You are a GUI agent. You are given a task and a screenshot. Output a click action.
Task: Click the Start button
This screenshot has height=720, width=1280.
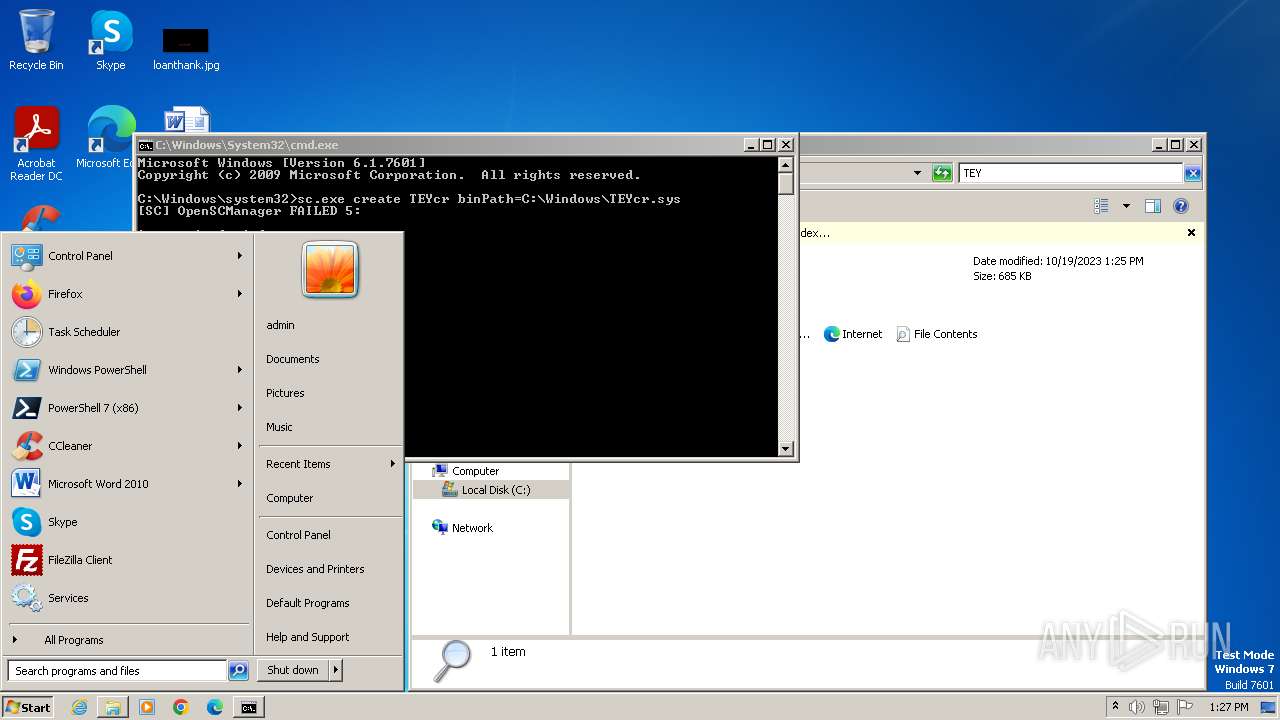click(28, 707)
